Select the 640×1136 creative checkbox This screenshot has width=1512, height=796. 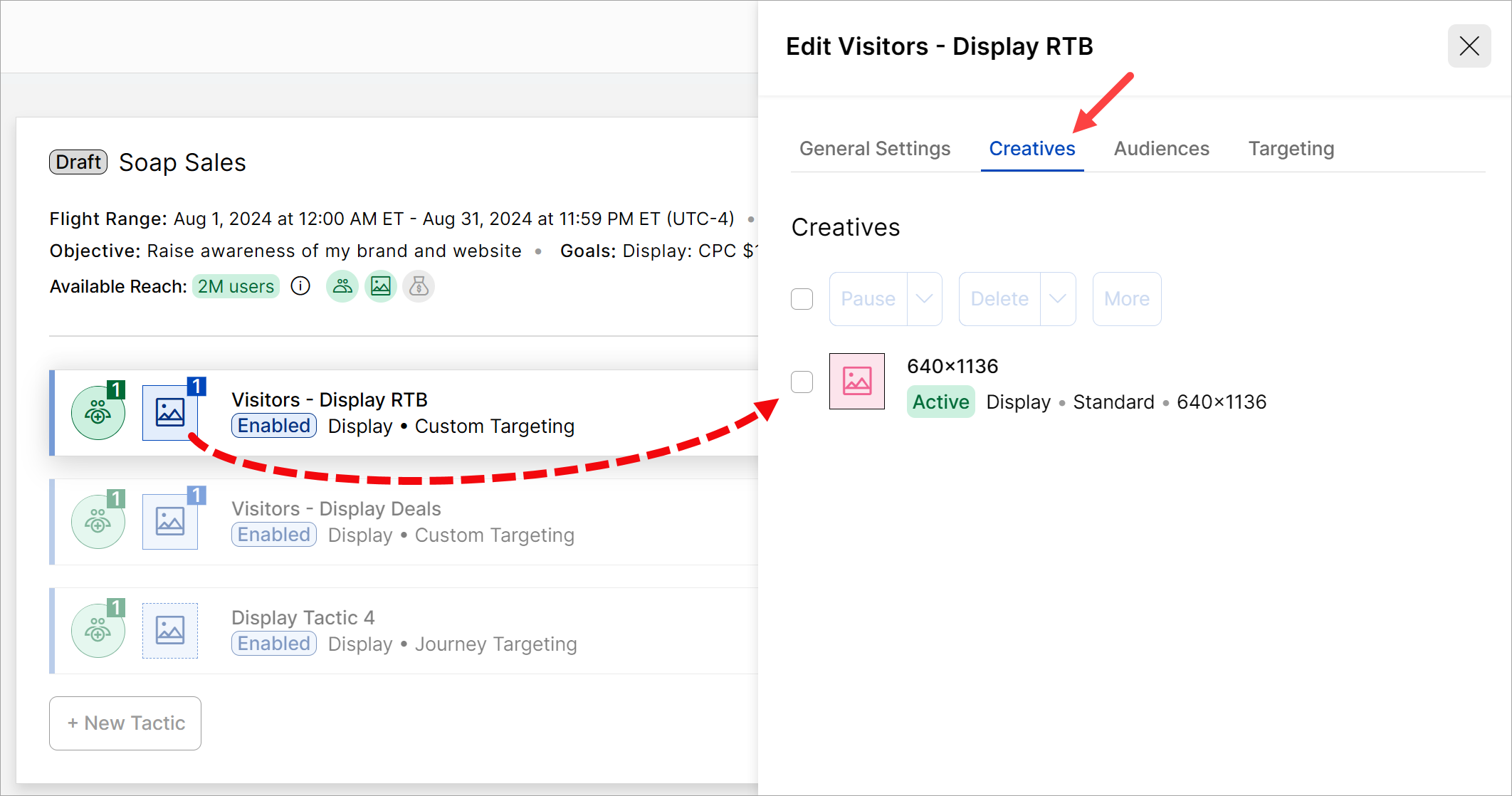click(802, 382)
